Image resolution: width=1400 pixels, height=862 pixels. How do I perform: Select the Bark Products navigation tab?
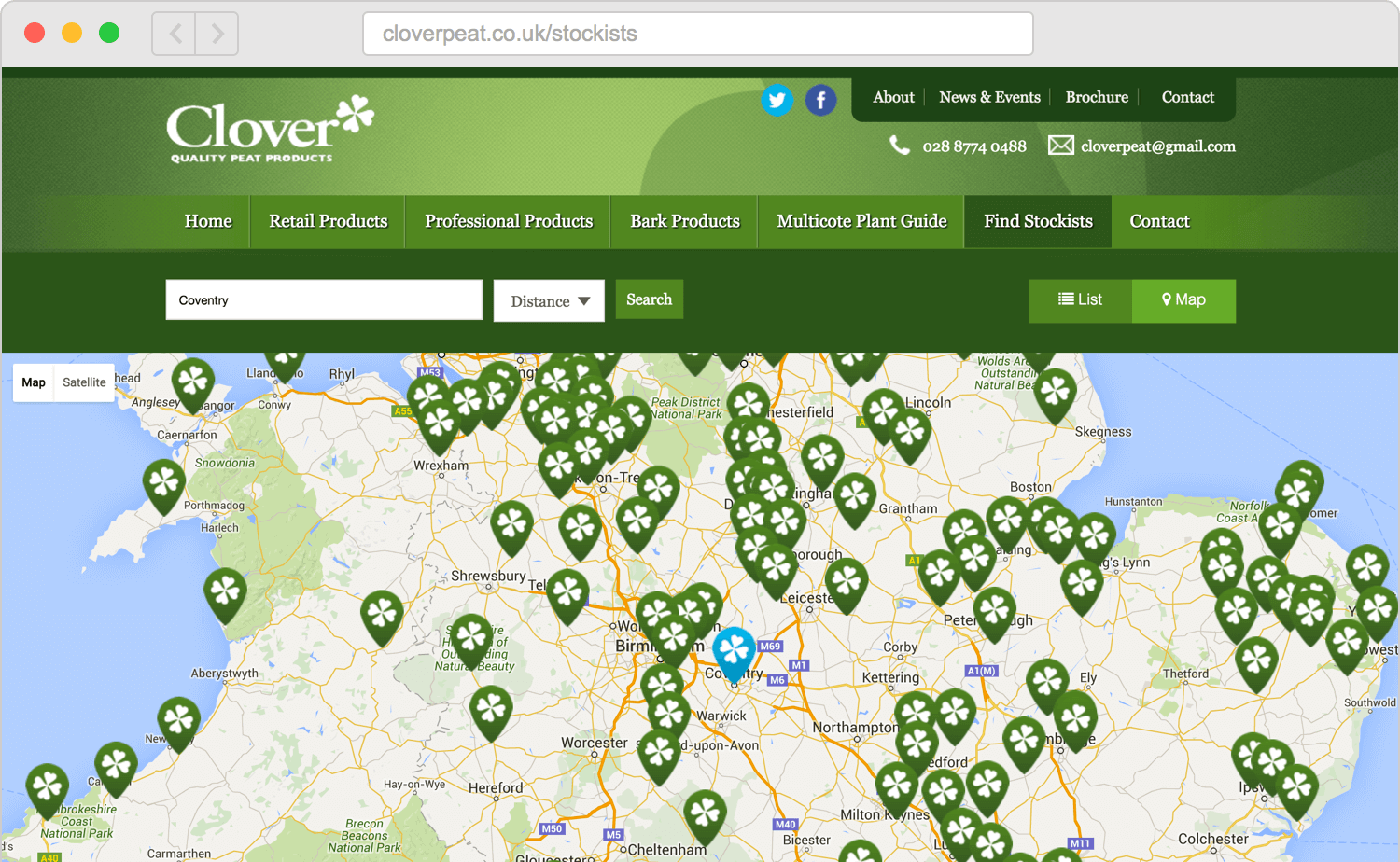pyautogui.click(x=683, y=221)
